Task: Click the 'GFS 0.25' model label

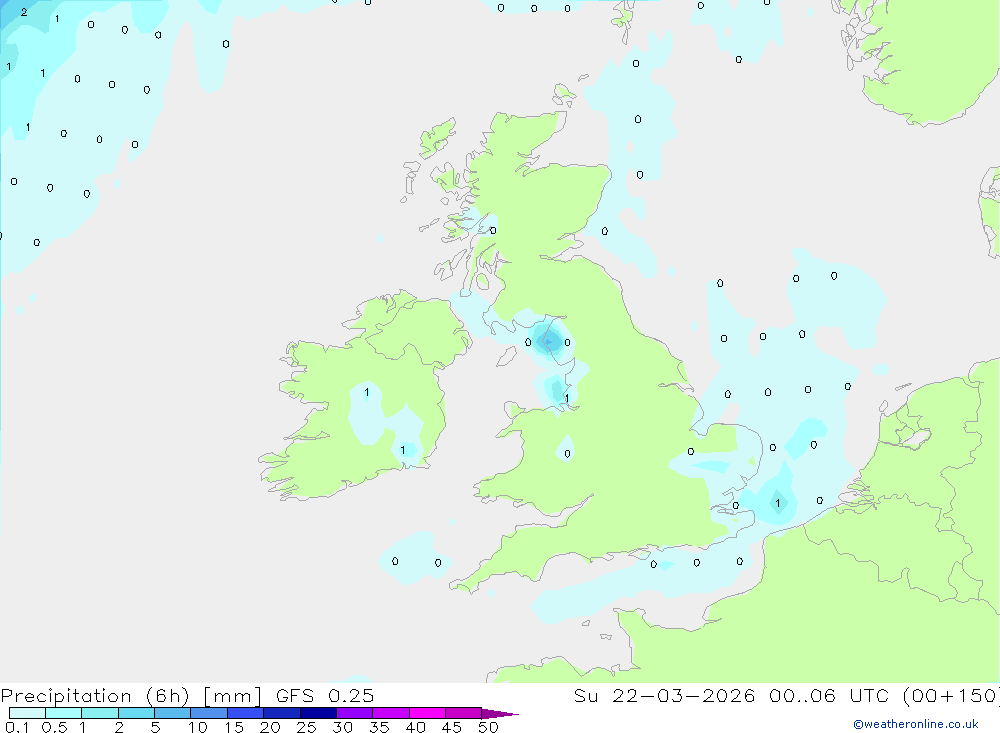Action: [x=325, y=696]
